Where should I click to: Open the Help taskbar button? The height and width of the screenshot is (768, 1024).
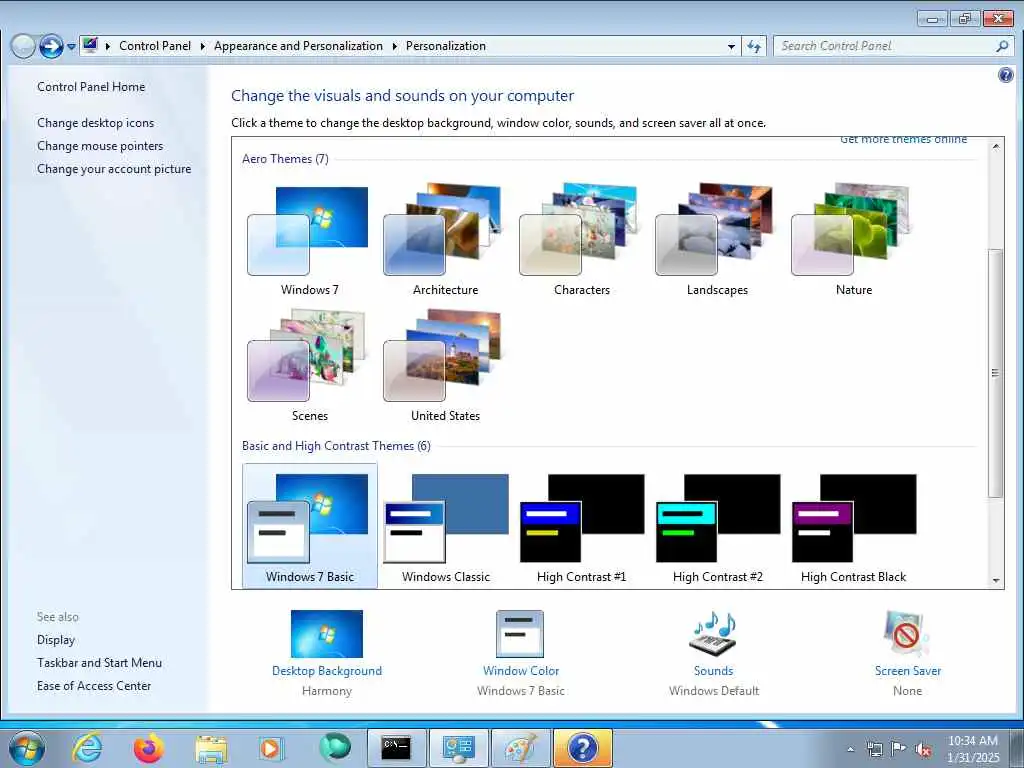tap(583, 748)
